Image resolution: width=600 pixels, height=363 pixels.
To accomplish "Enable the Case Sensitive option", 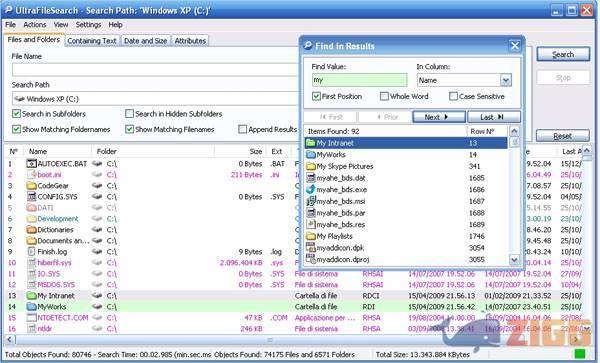I will tap(453, 96).
